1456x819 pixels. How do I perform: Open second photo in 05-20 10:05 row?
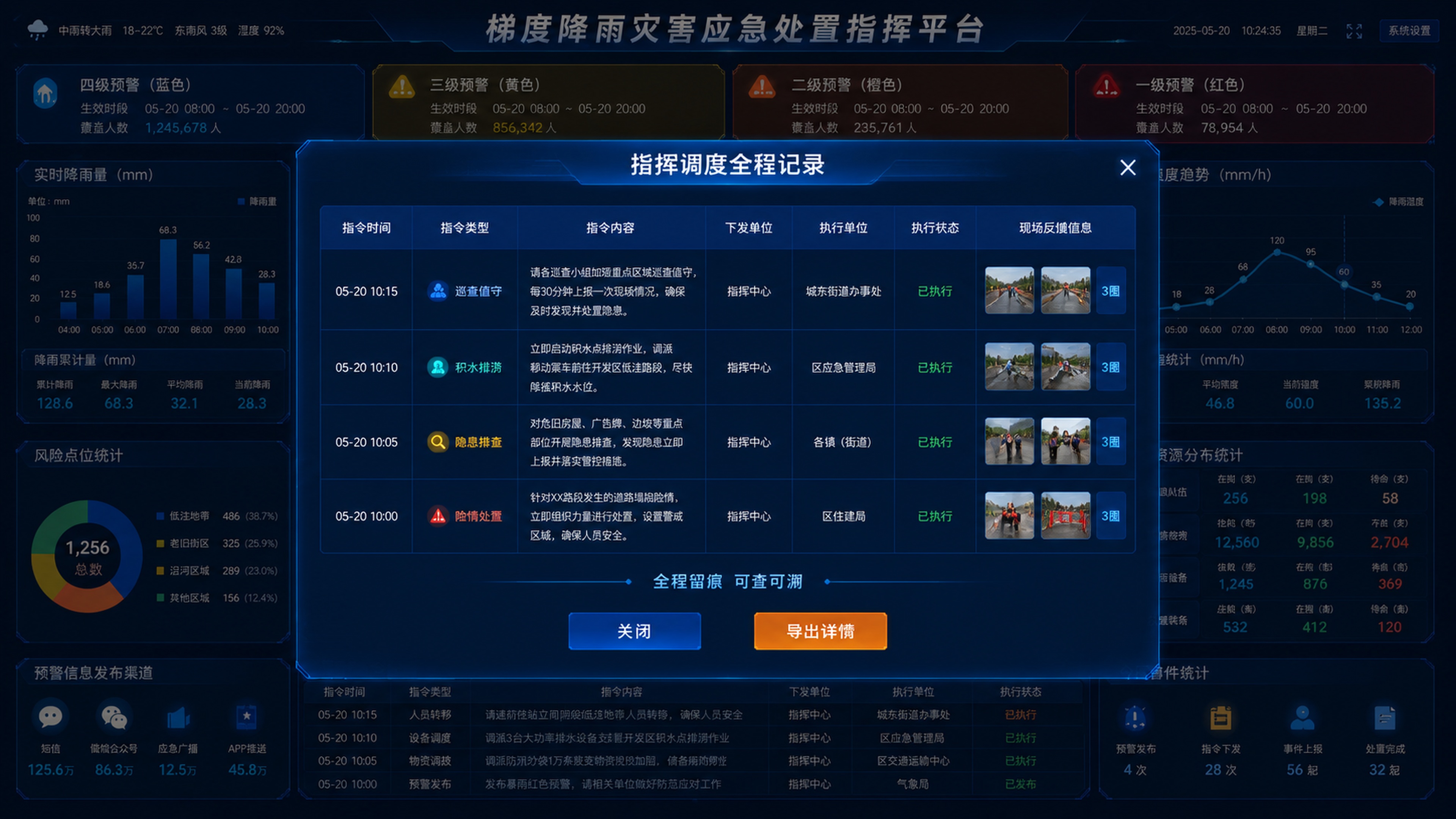pos(1065,441)
